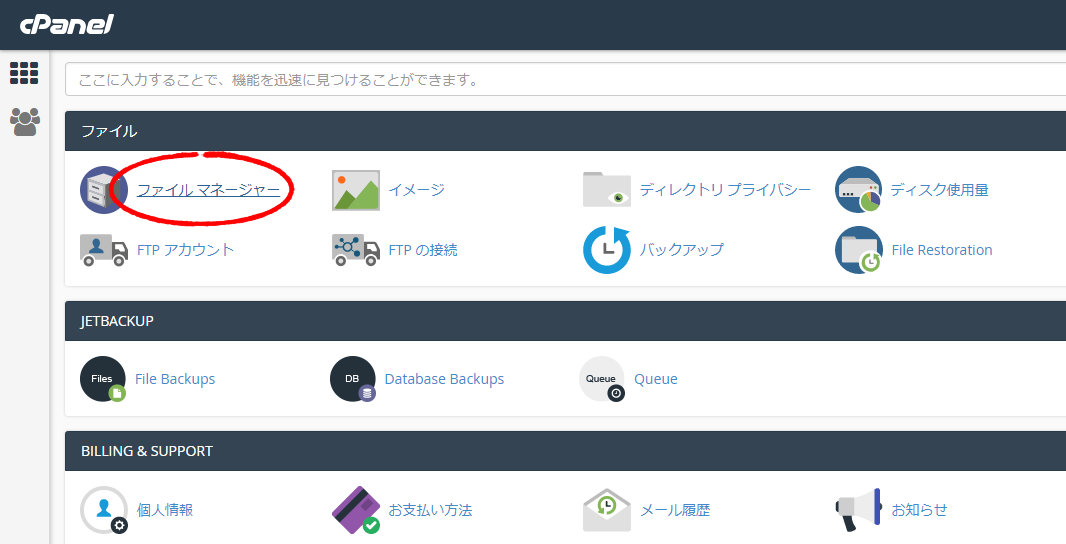Viewport: 1066px width, 544px height.
Task: Click the バックアップ clock arrow icon
Action: coord(607,250)
